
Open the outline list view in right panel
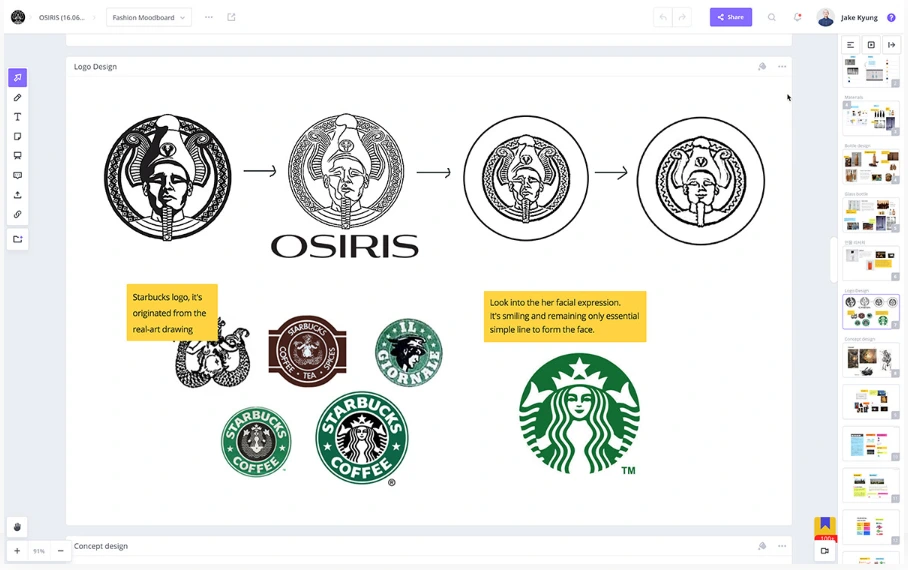[851, 45]
